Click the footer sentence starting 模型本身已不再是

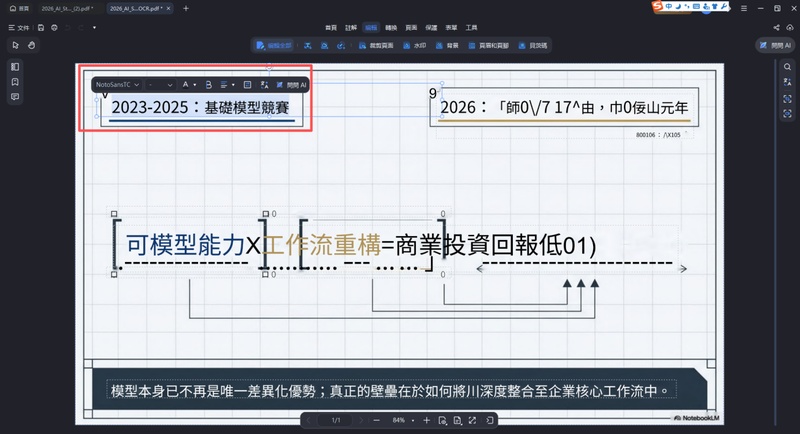click(390, 391)
